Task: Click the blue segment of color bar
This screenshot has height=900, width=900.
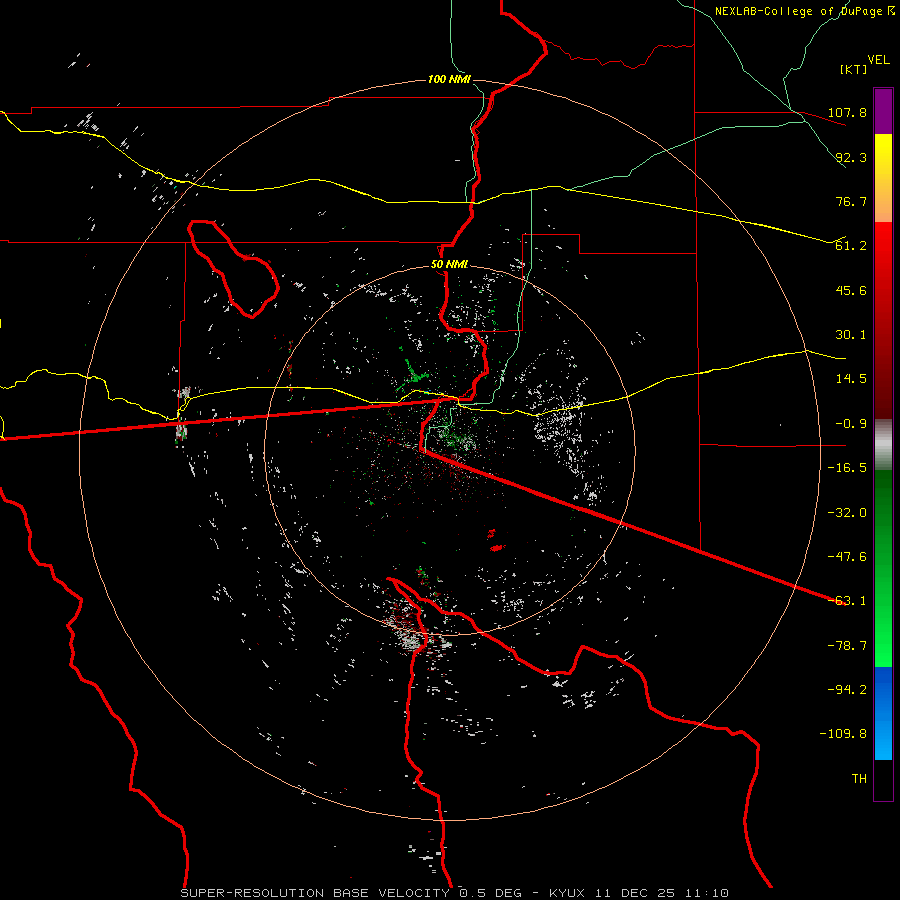Action: (883, 713)
